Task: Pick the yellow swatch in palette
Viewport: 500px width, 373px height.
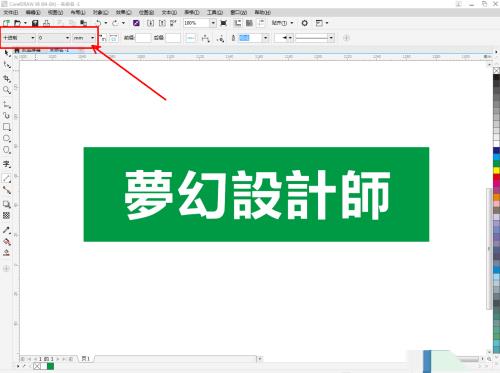Action: tap(496, 171)
